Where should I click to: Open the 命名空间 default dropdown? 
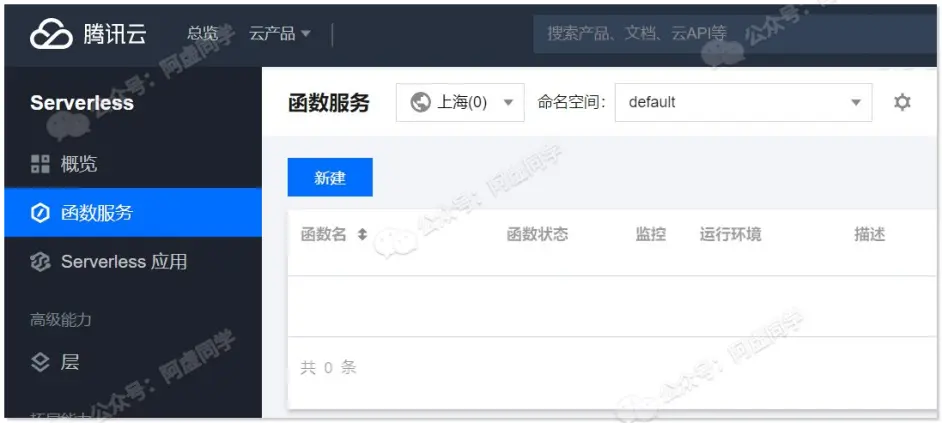pyautogui.click(x=742, y=102)
